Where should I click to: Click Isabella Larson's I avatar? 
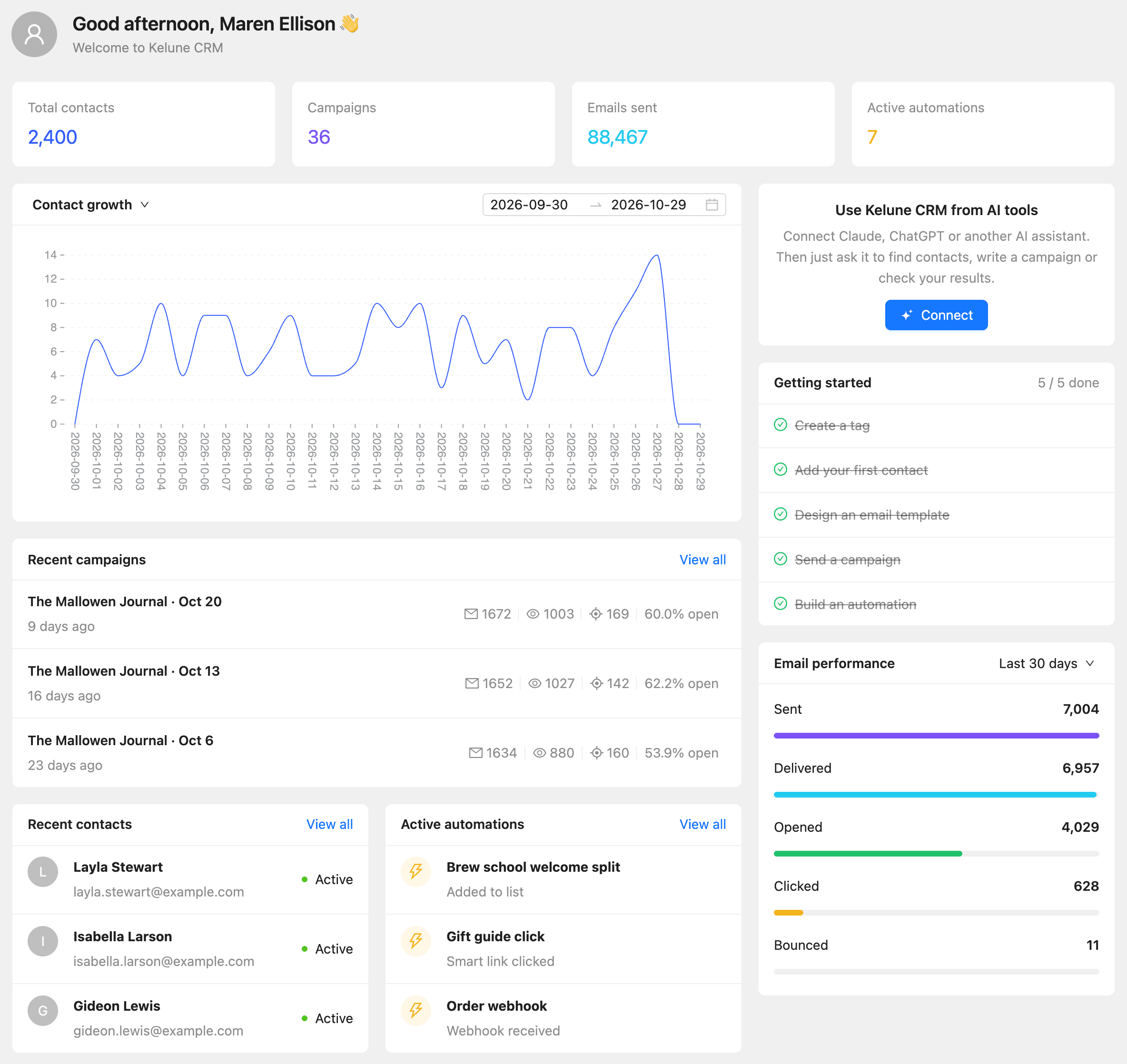[42, 942]
